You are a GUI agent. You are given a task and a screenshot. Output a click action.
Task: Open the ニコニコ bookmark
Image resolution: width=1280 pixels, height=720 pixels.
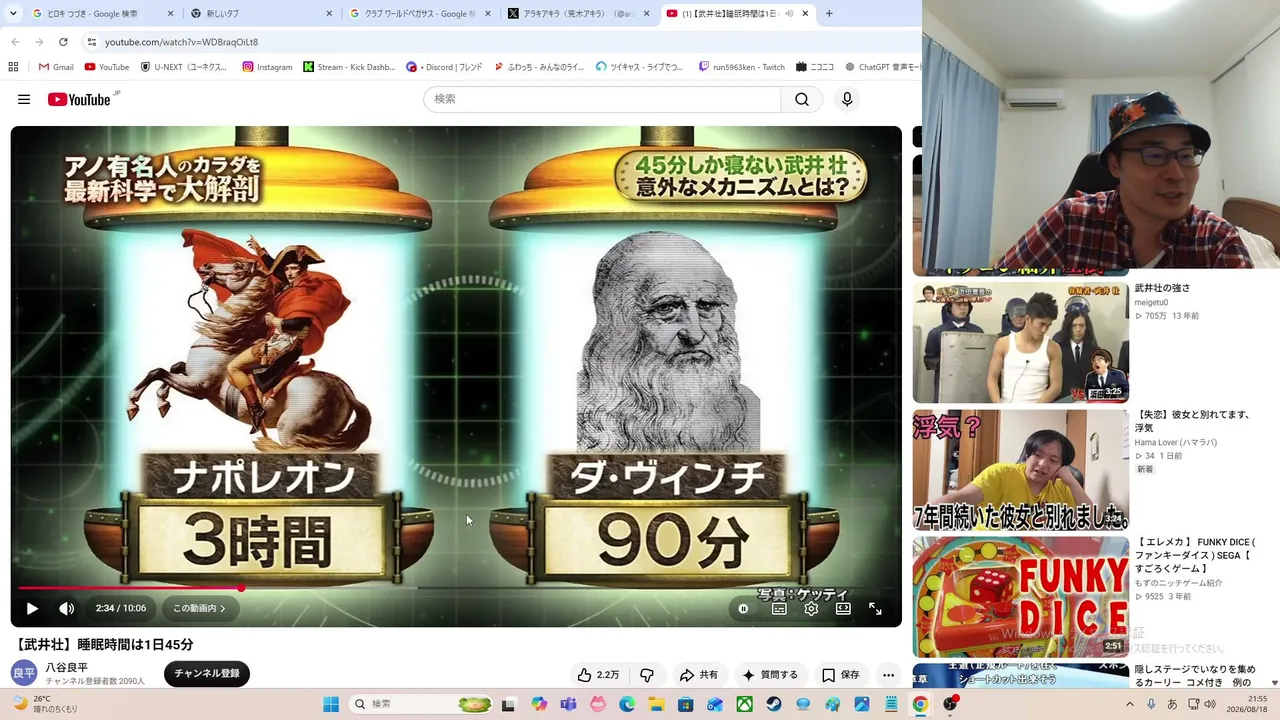pyautogui.click(x=815, y=67)
